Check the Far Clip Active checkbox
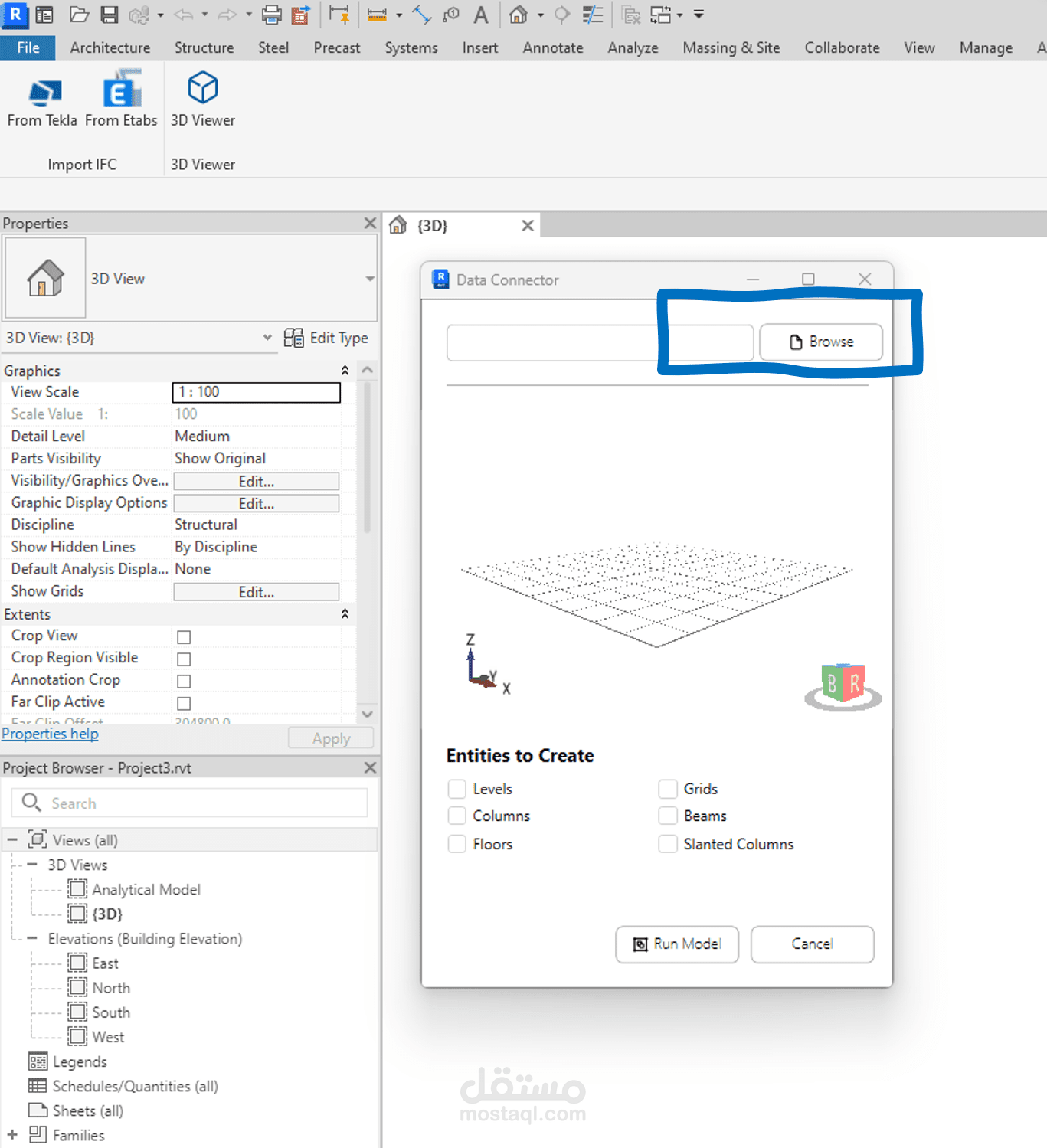Screen dimensions: 1047x1148 tap(184, 703)
